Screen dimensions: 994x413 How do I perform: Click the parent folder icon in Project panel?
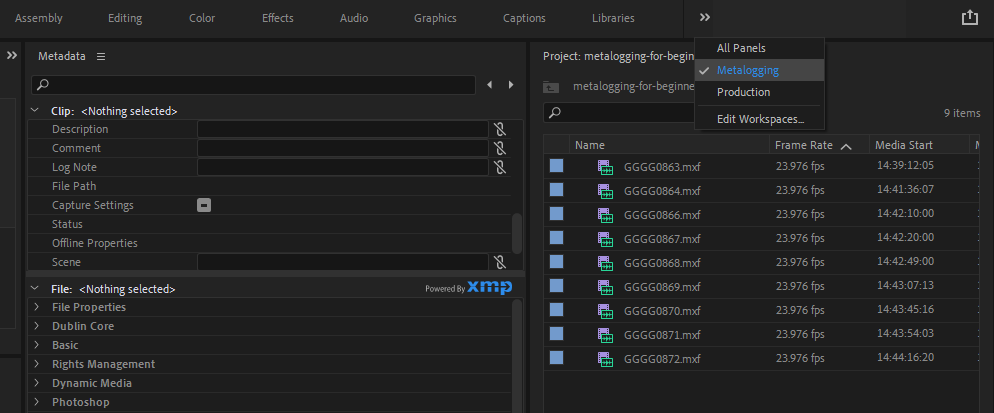coord(552,87)
